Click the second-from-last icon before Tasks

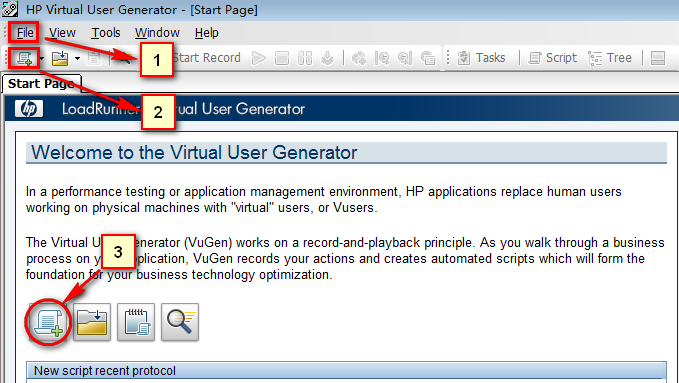tap(405, 58)
